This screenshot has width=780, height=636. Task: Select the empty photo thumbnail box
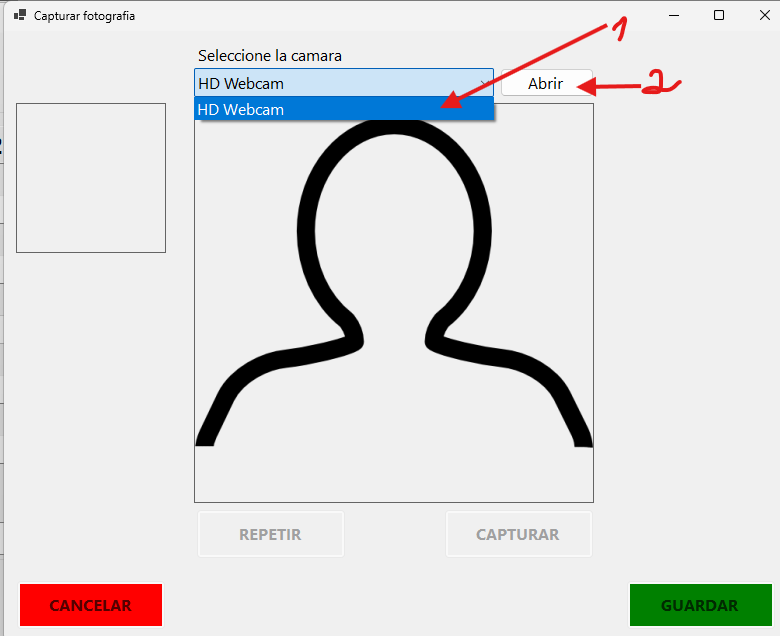[91, 178]
